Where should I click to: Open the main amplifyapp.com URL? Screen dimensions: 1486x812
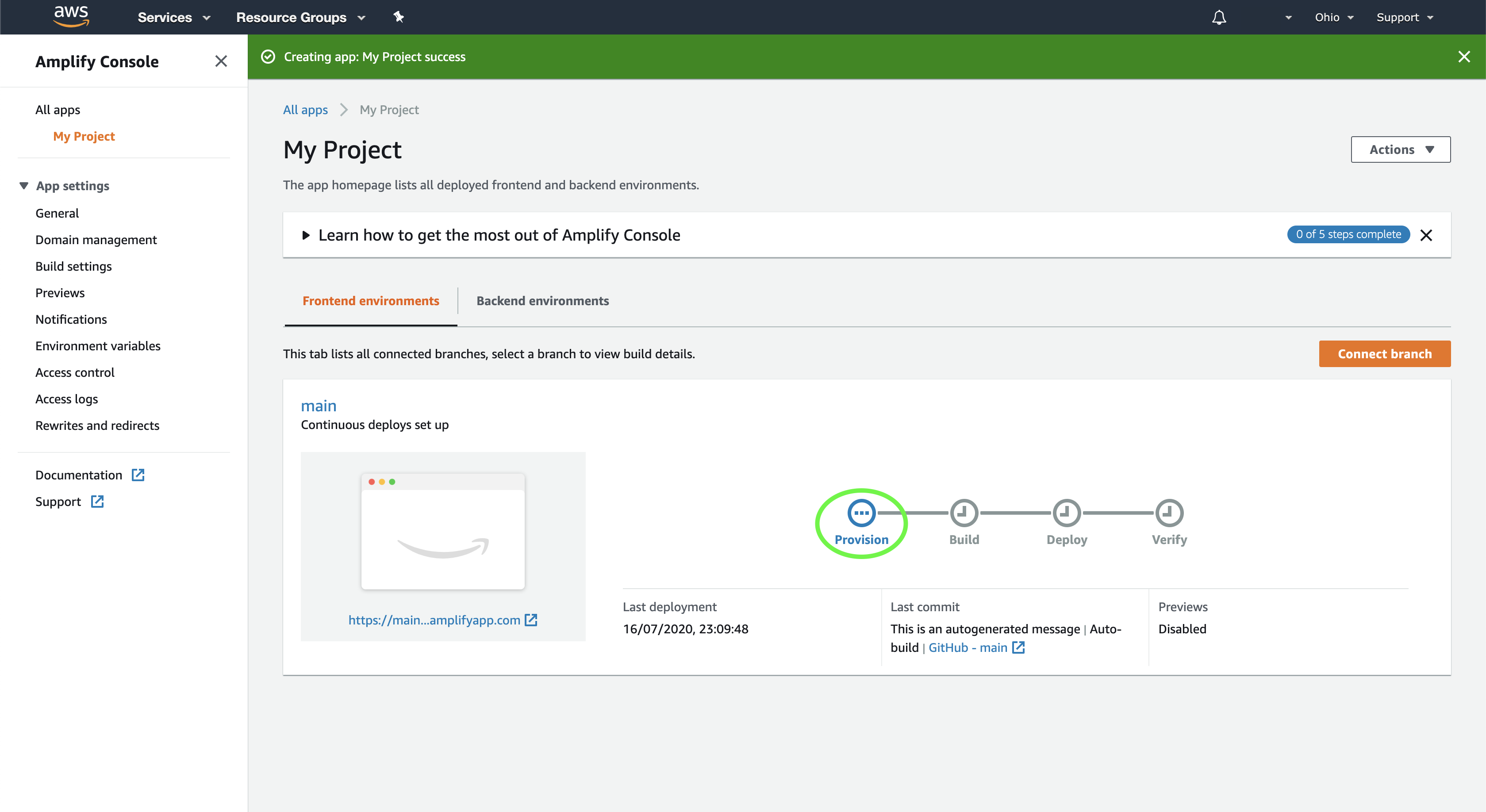click(434, 620)
